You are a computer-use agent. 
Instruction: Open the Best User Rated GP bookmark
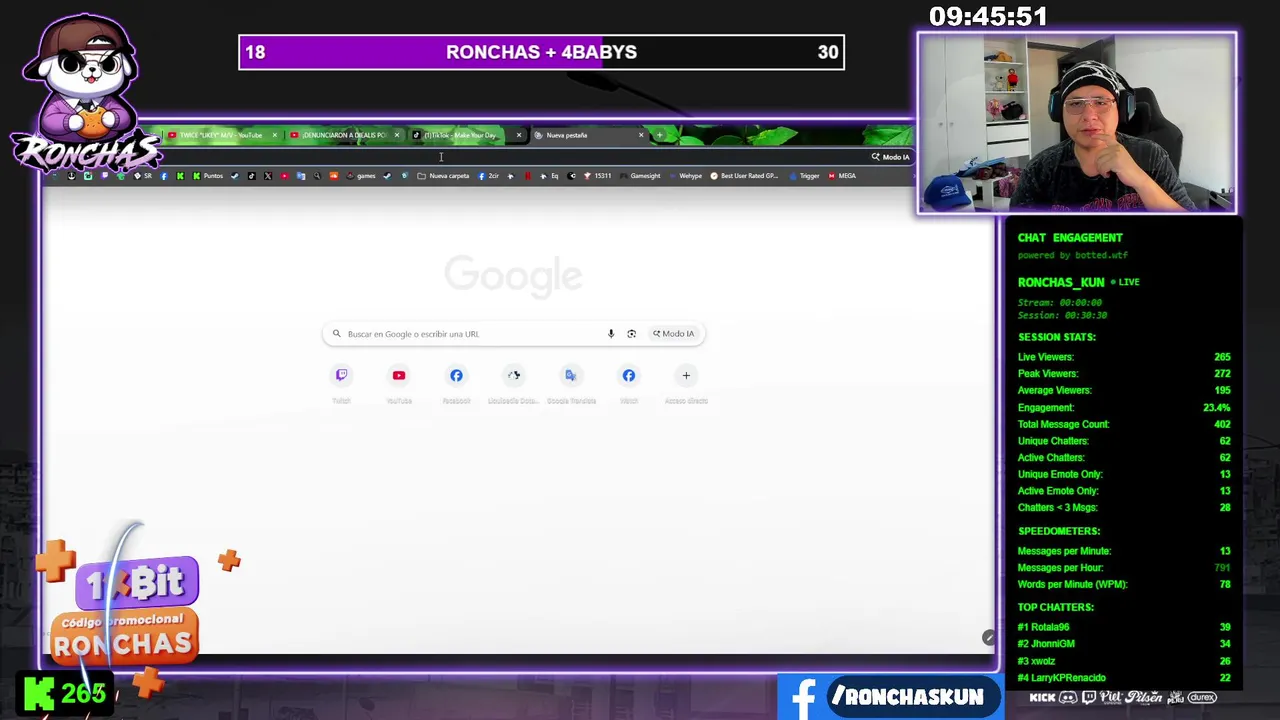[744, 176]
